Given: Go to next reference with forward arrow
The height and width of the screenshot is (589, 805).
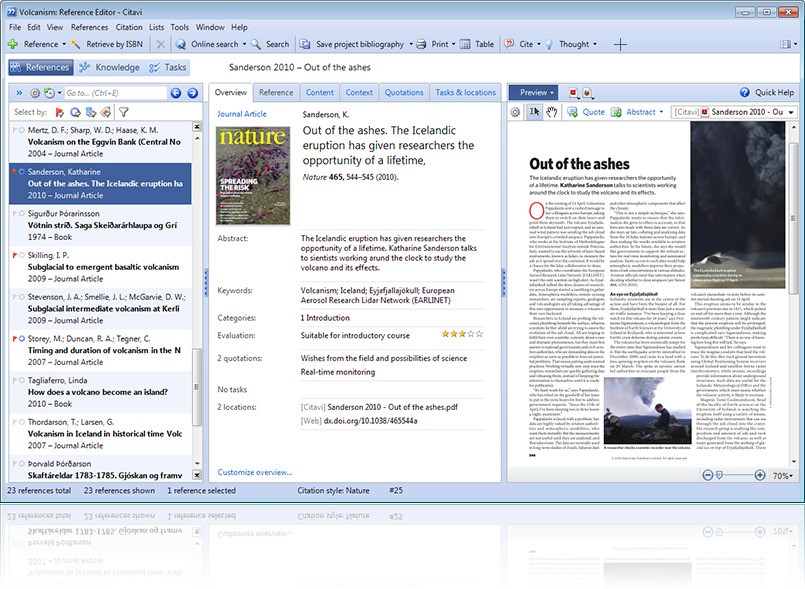Looking at the screenshot, I should pyautogui.click(x=193, y=93).
